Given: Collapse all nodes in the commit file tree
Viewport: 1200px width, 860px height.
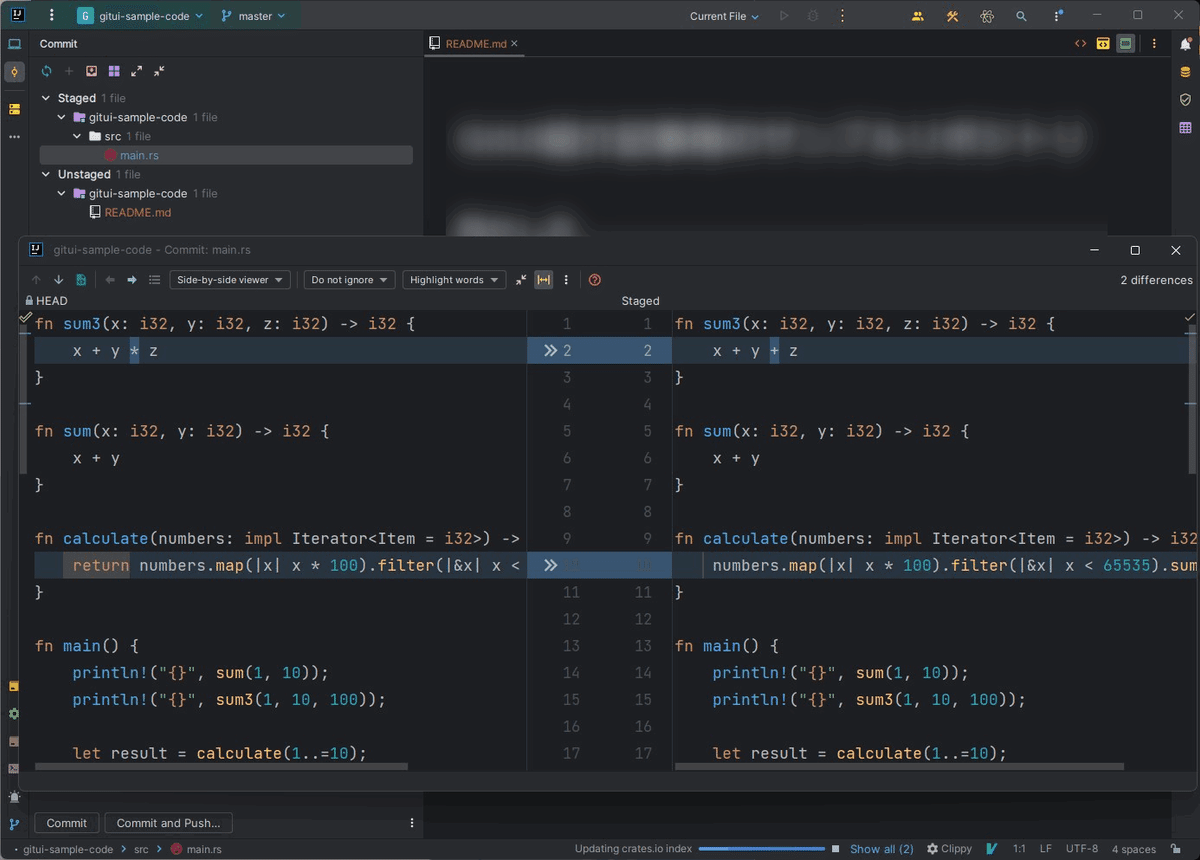Looking at the screenshot, I should point(158,71).
